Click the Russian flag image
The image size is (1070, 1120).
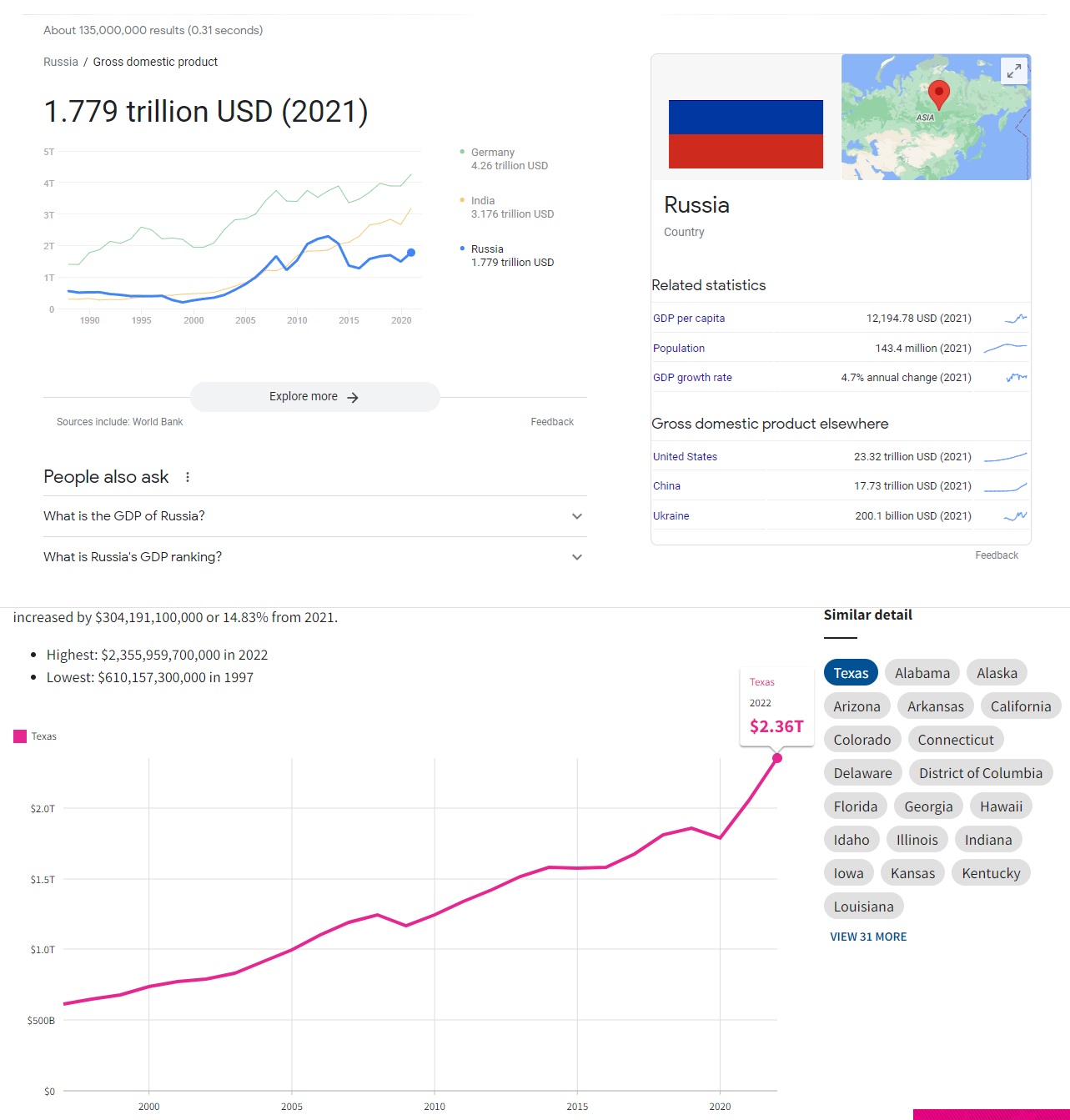tap(746, 134)
